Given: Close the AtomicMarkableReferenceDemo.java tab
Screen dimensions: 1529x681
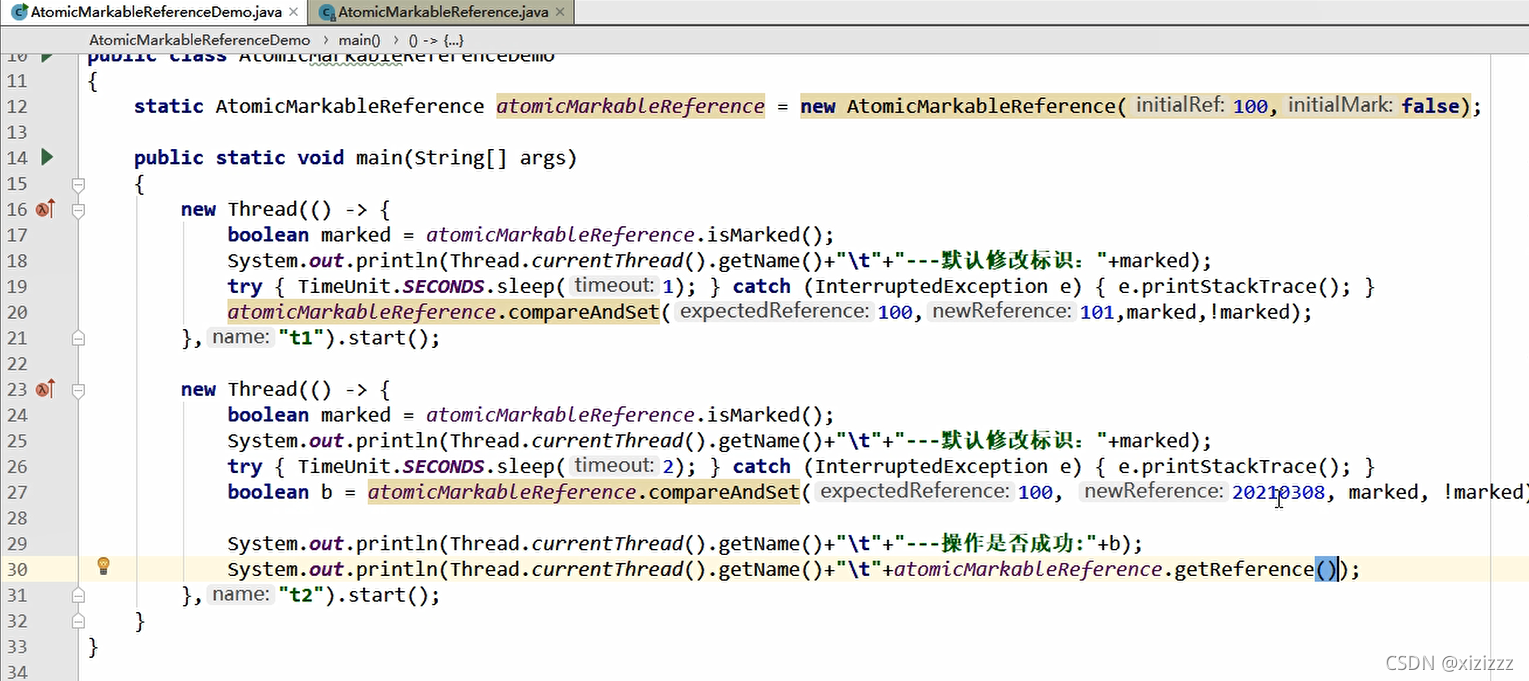Looking at the screenshot, I should point(295,13).
